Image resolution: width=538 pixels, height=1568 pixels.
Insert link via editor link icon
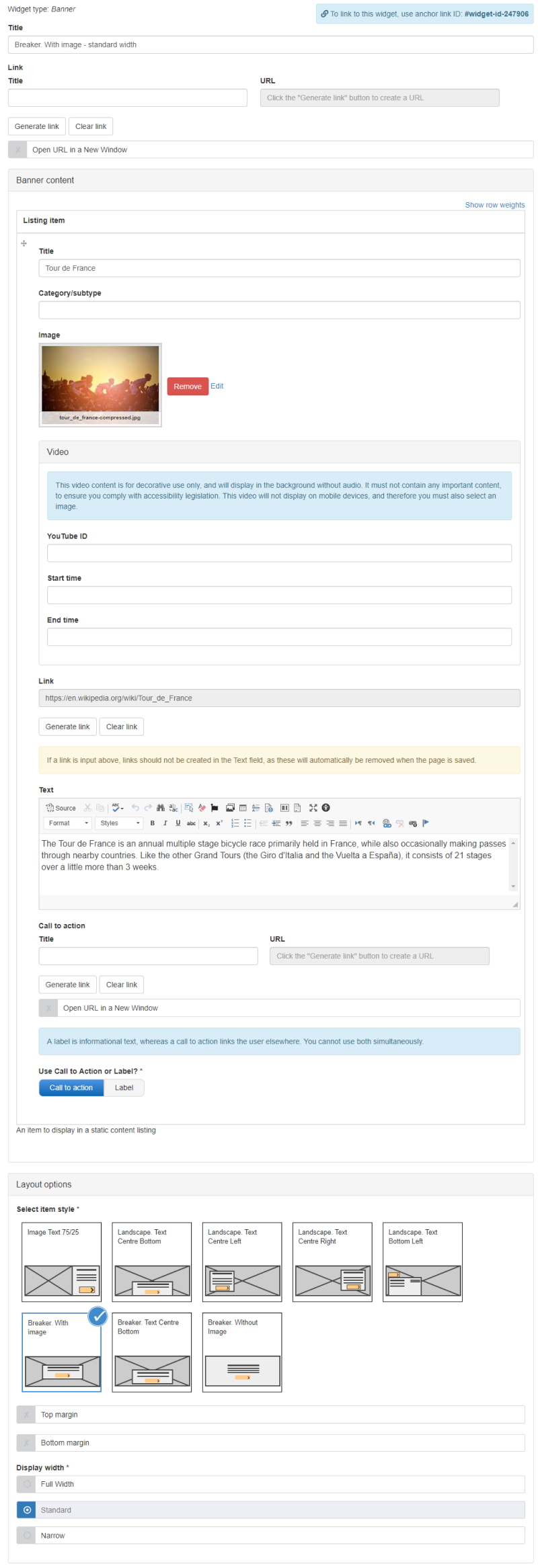click(387, 823)
